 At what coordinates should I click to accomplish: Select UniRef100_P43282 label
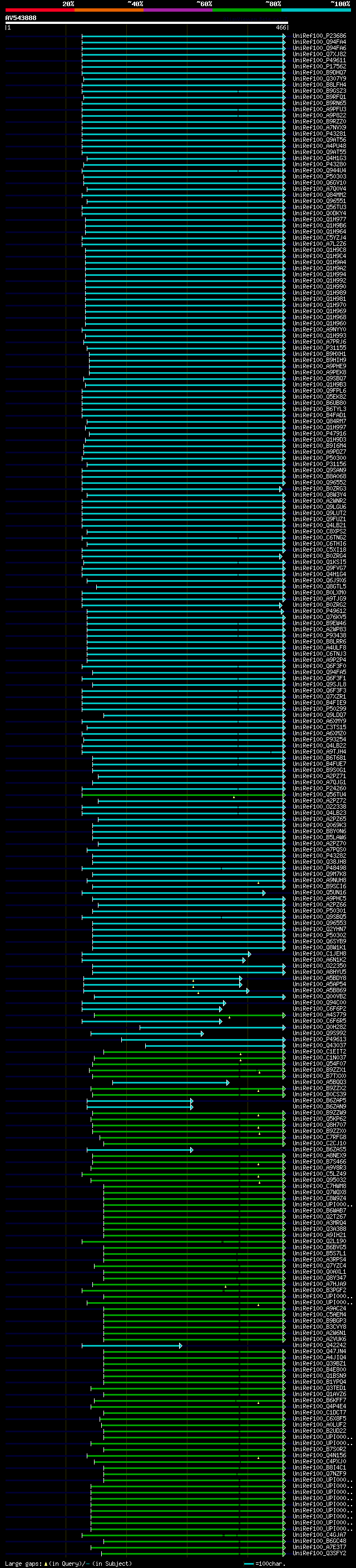pos(319,856)
